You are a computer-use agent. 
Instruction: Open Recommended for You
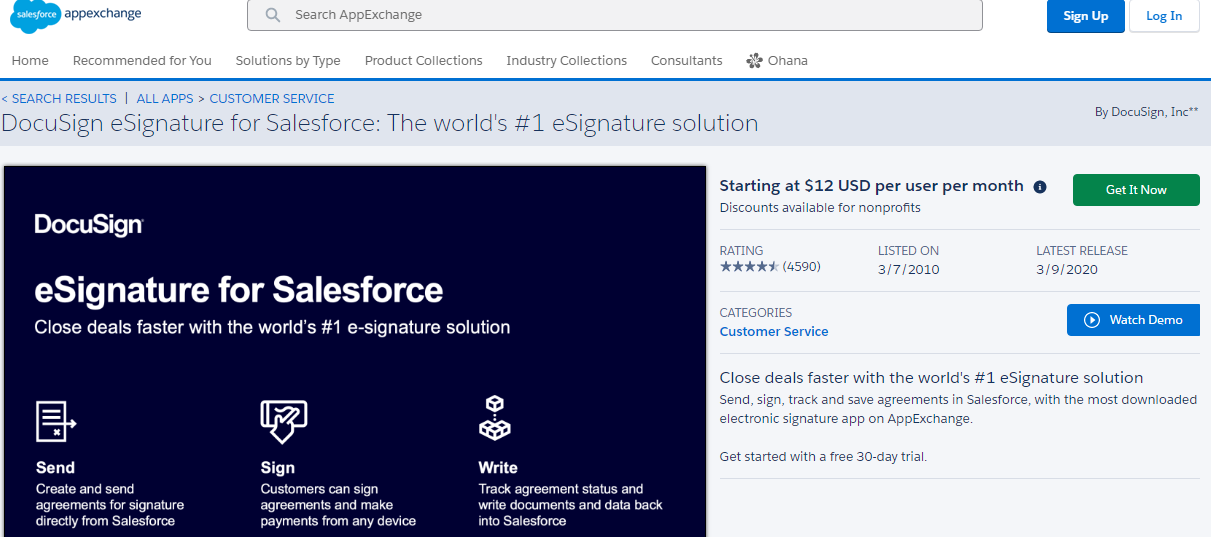[x=142, y=61]
